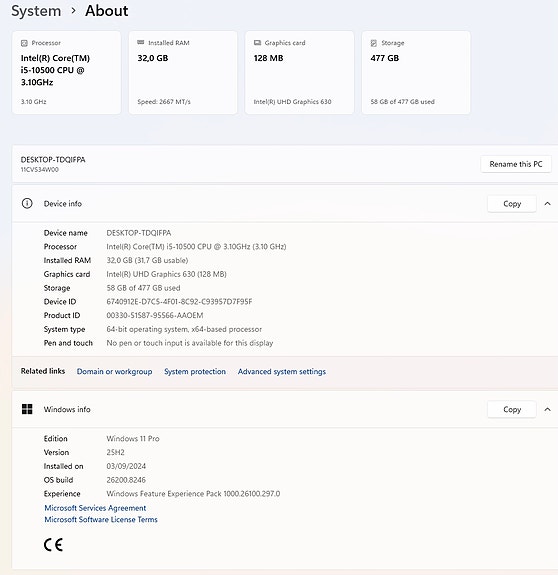558x575 pixels.
Task: Click the Windows logo icon
Action: coord(27,409)
